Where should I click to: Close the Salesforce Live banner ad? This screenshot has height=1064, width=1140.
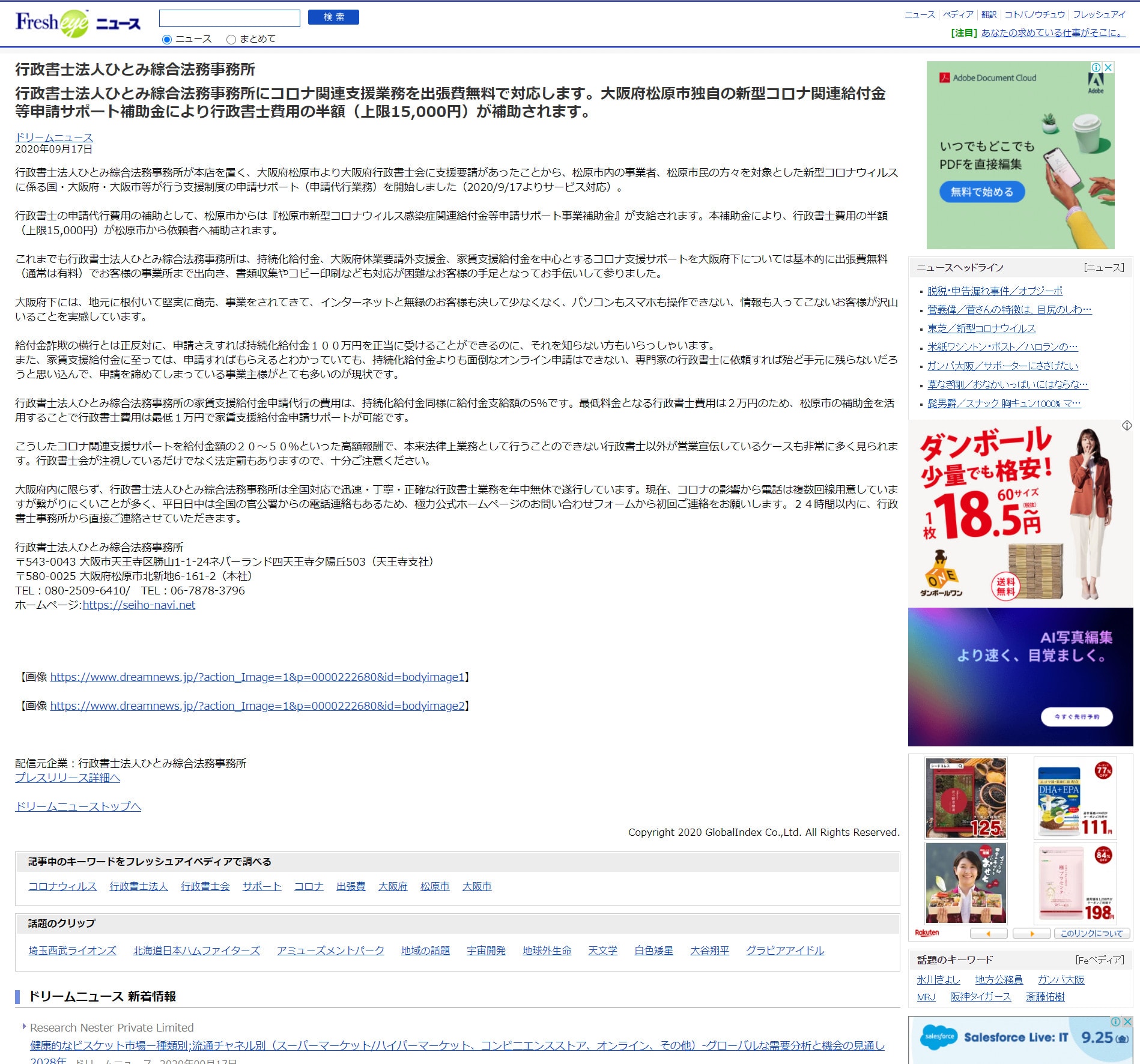(x=1127, y=1021)
